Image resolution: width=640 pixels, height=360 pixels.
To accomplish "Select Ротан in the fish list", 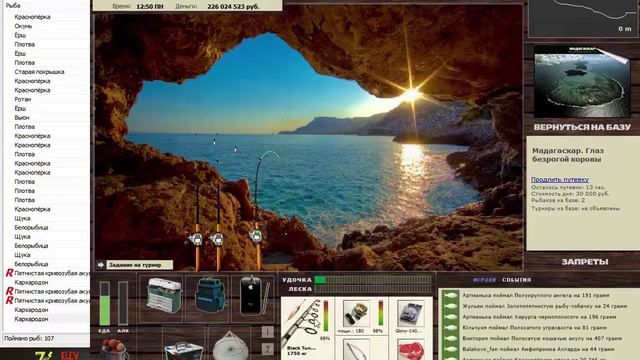I will pos(22,99).
